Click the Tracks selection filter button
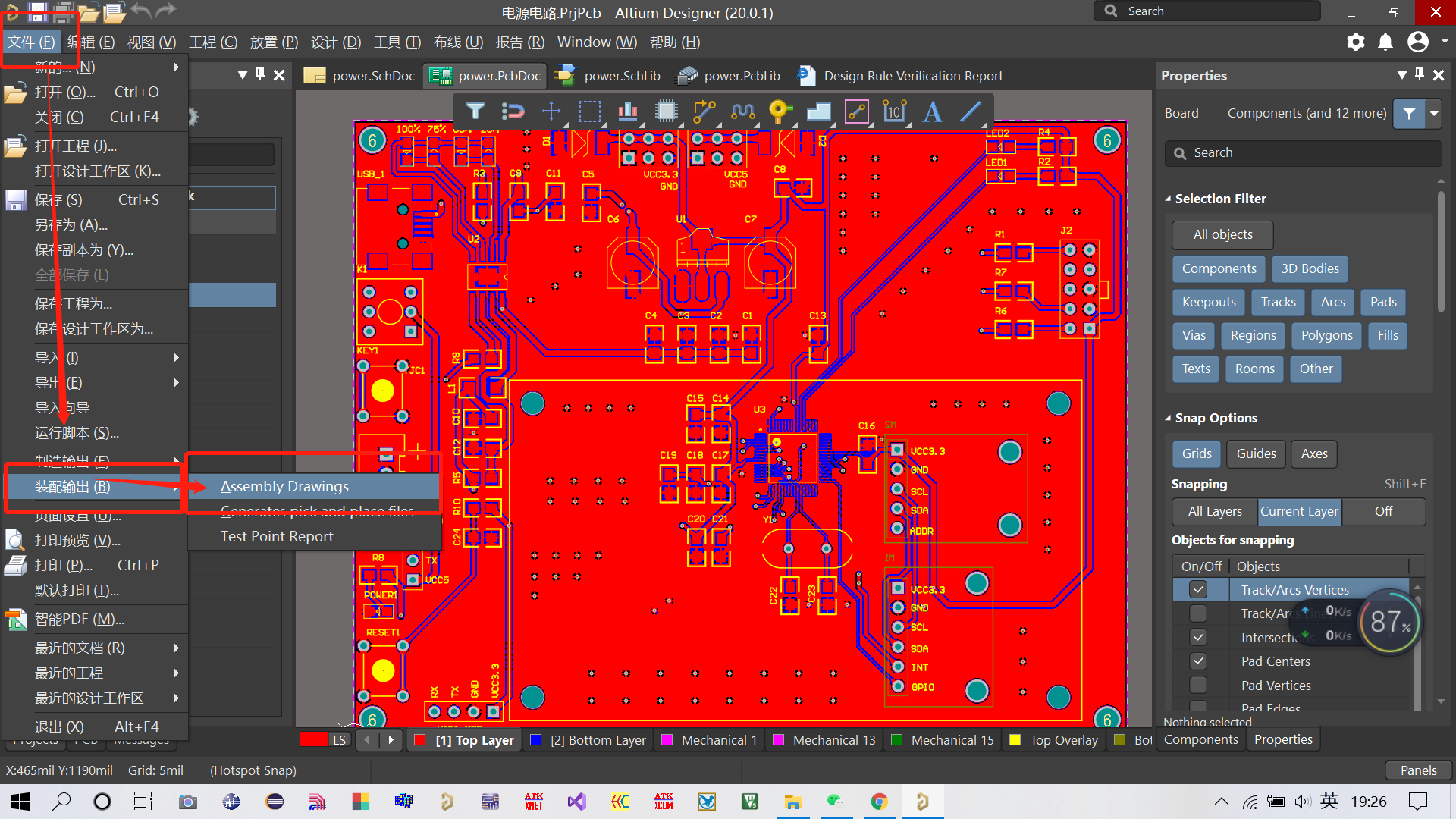 point(1278,302)
